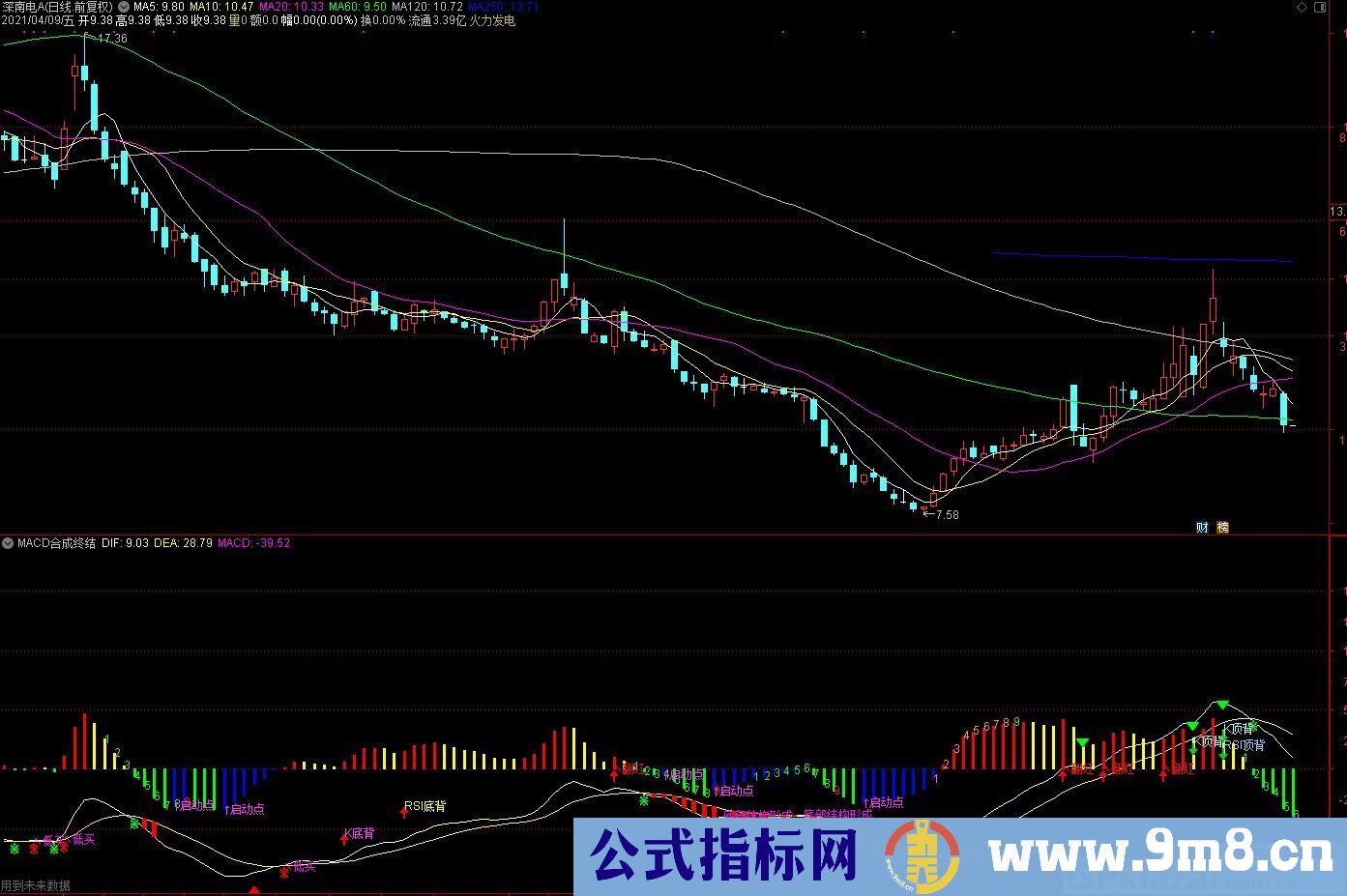The image size is (1347, 896).
Task: Click the MA10: 10.47 label
Action: (x=221, y=7)
